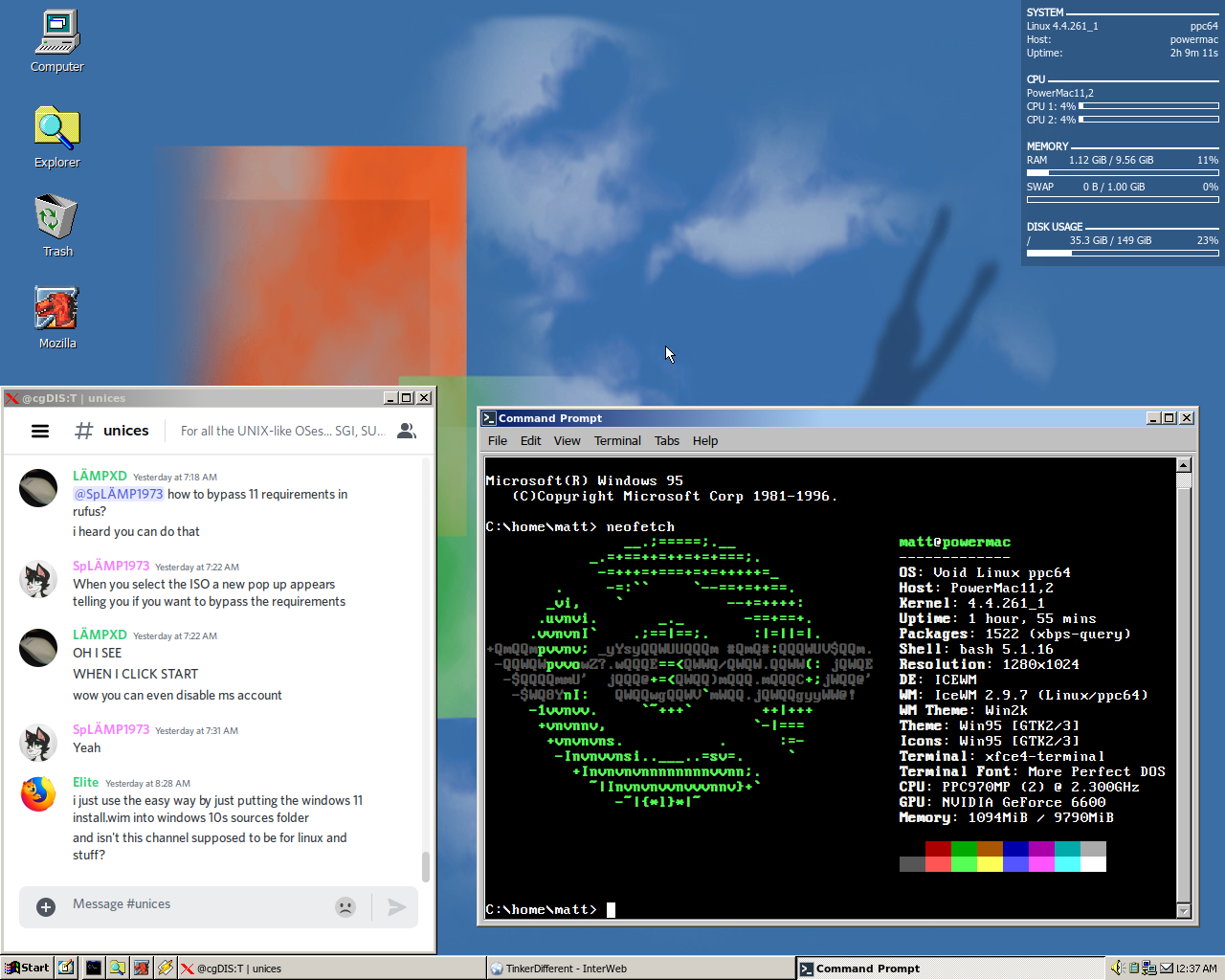The height and width of the screenshot is (980, 1225).
Task: Open the hamburger menu in the unices chat
Action: click(x=40, y=432)
